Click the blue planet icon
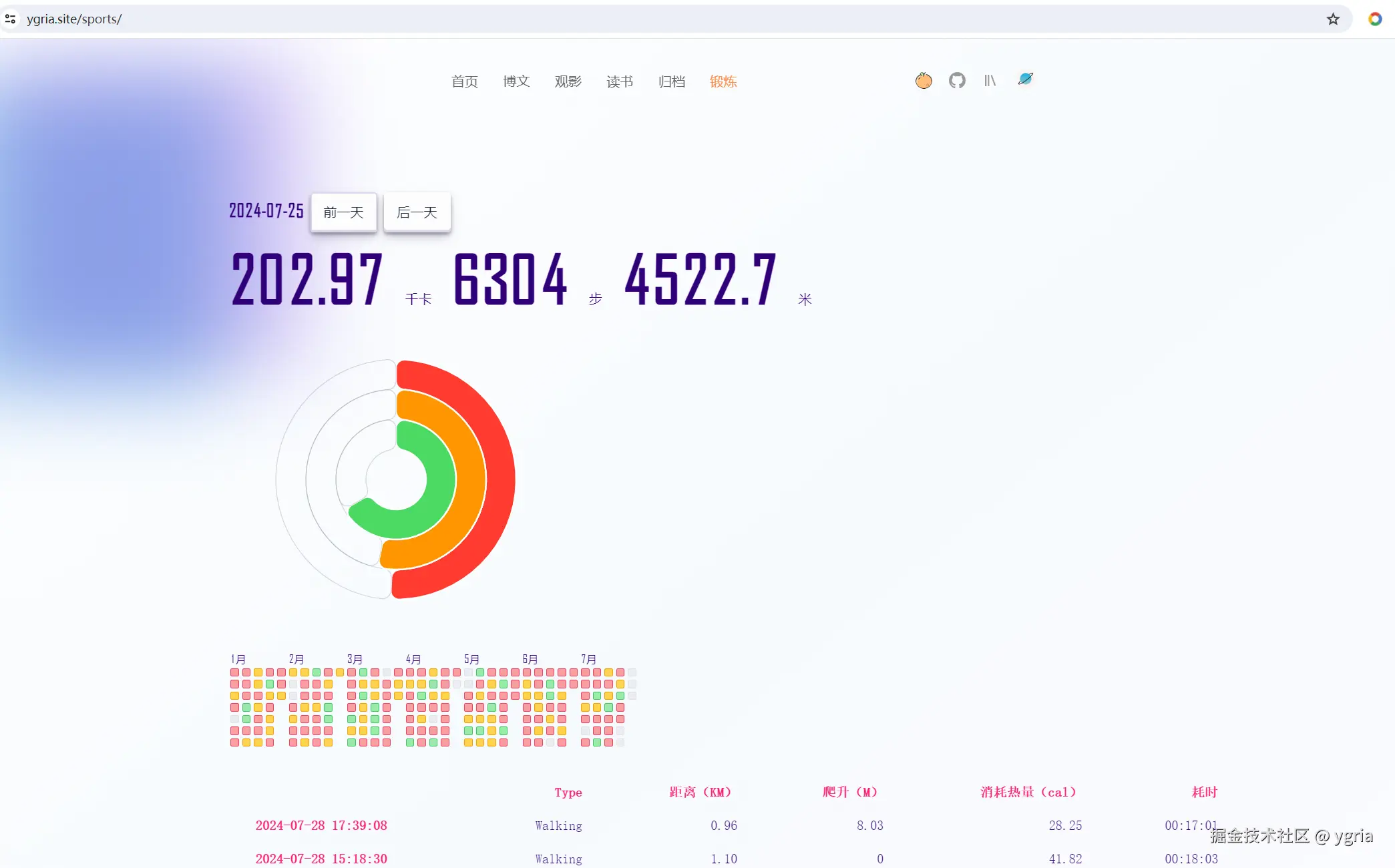The width and height of the screenshot is (1395, 868). click(1025, 79)
